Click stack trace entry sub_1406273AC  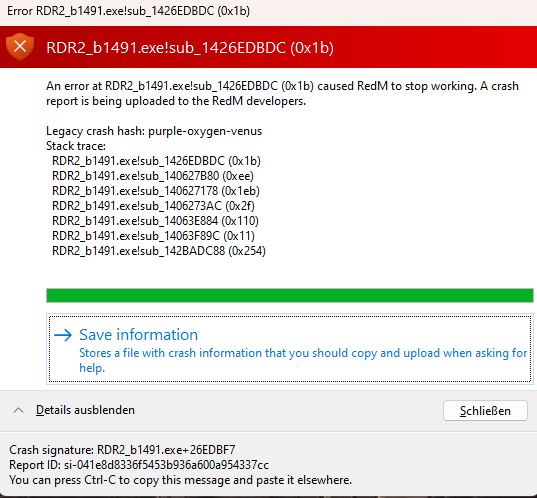[153, 206]
